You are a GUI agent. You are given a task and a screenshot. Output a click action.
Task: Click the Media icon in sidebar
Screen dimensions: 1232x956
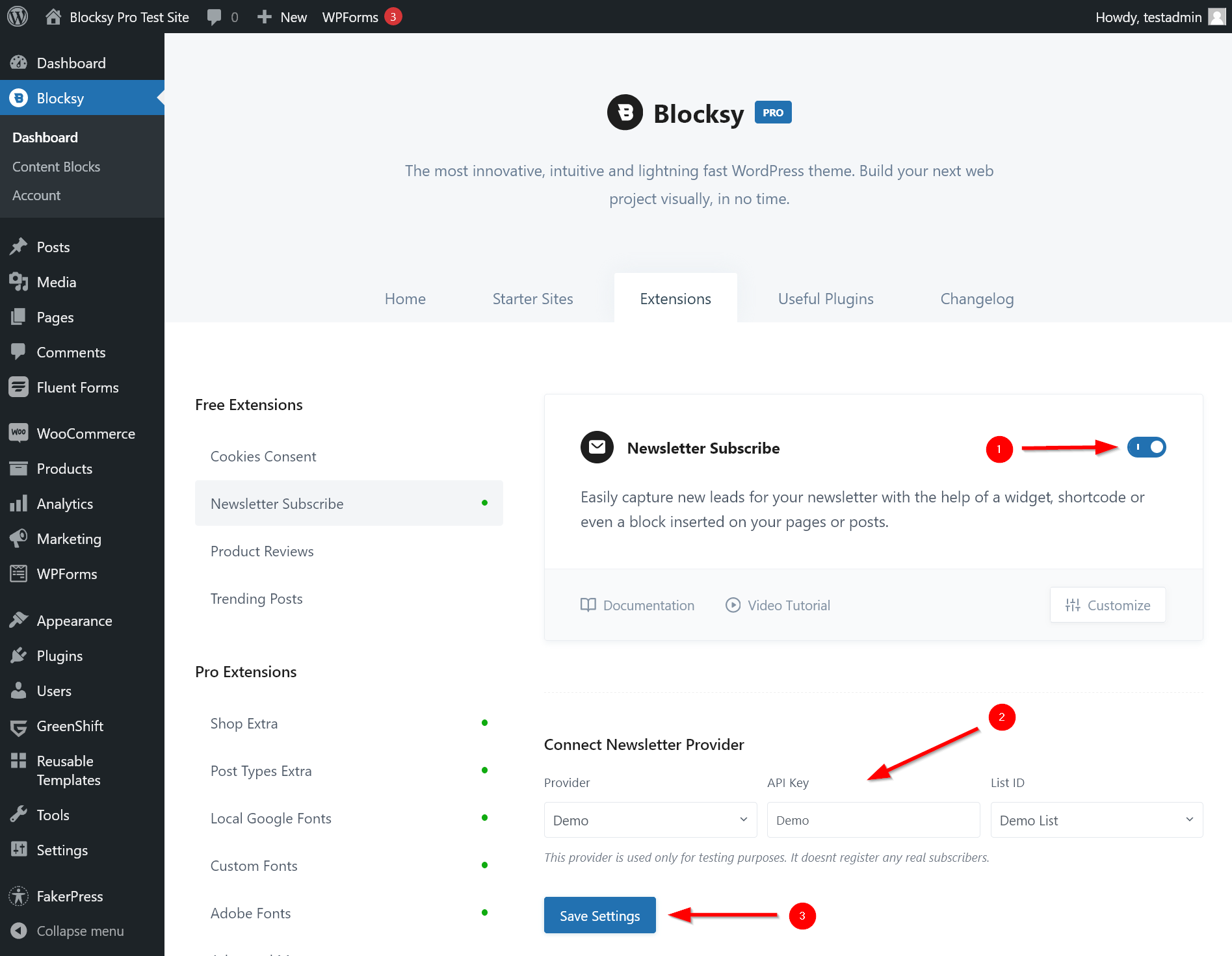pyautogui.click(x=19, y=282)
